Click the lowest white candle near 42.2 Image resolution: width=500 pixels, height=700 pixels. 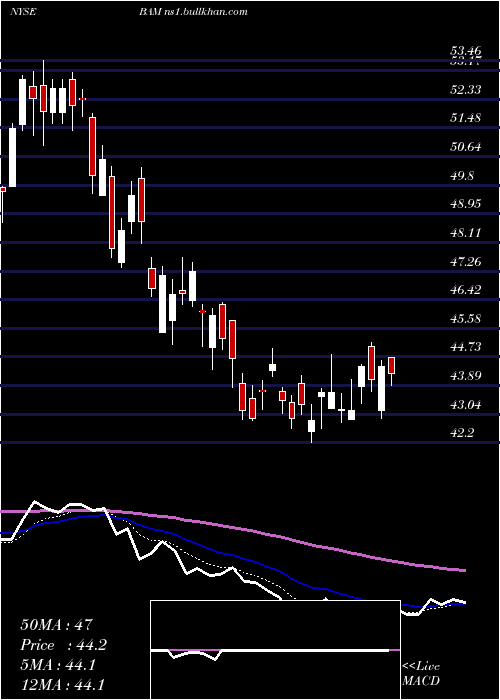[311, 425]
